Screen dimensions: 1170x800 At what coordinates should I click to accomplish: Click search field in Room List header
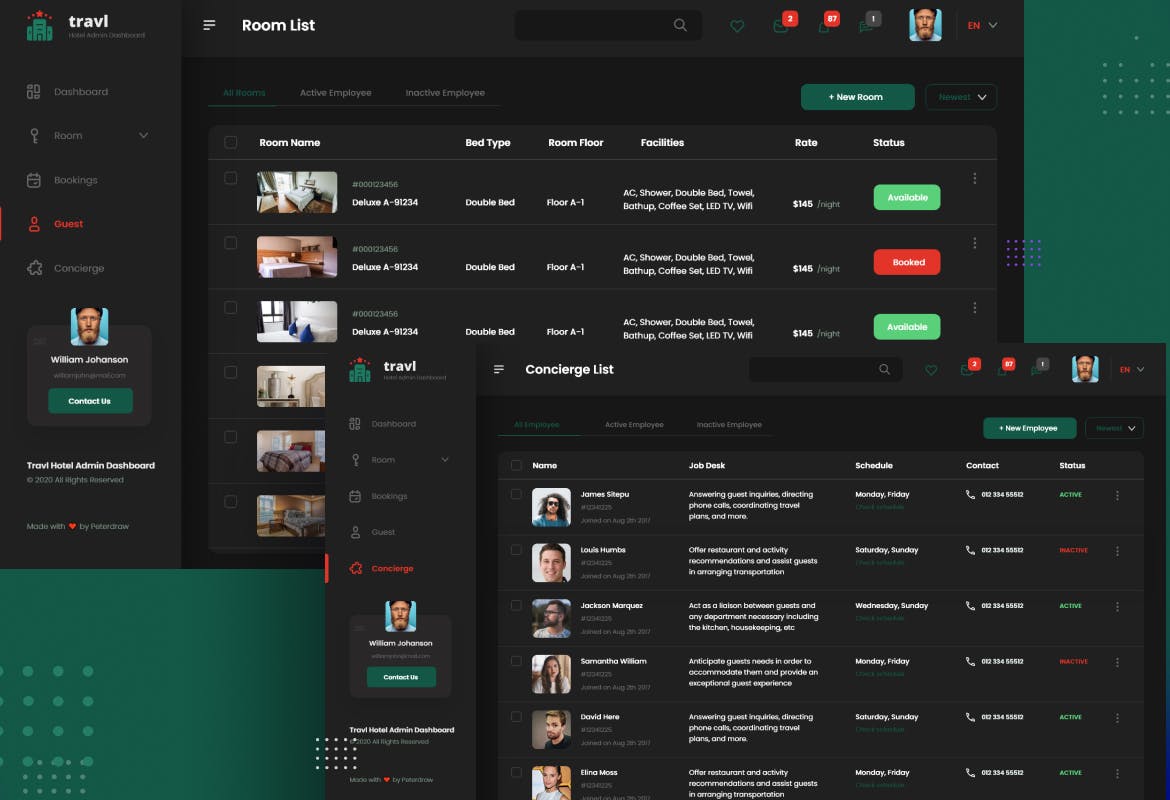[608, 25]
